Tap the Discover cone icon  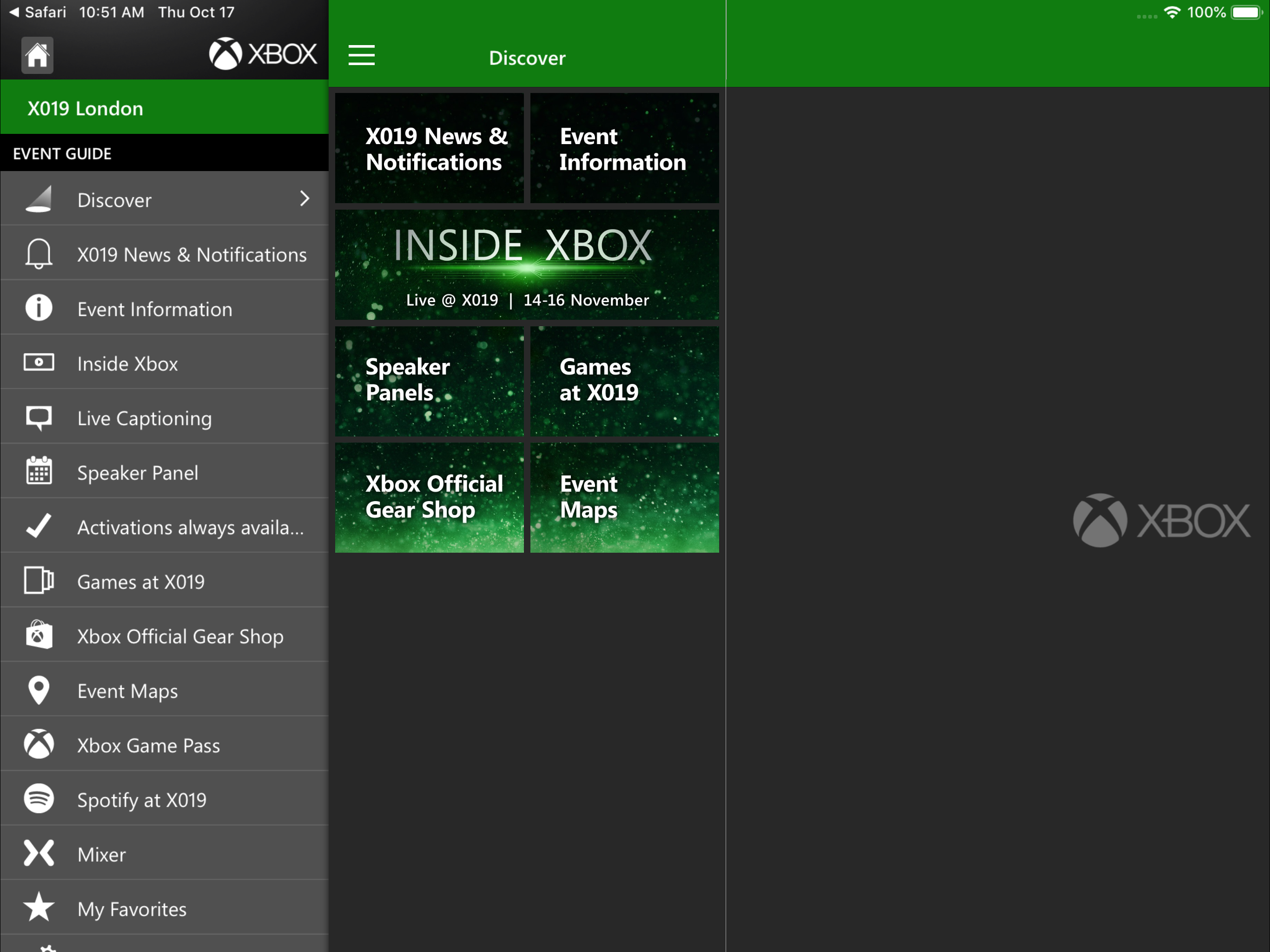coord(39,198)
